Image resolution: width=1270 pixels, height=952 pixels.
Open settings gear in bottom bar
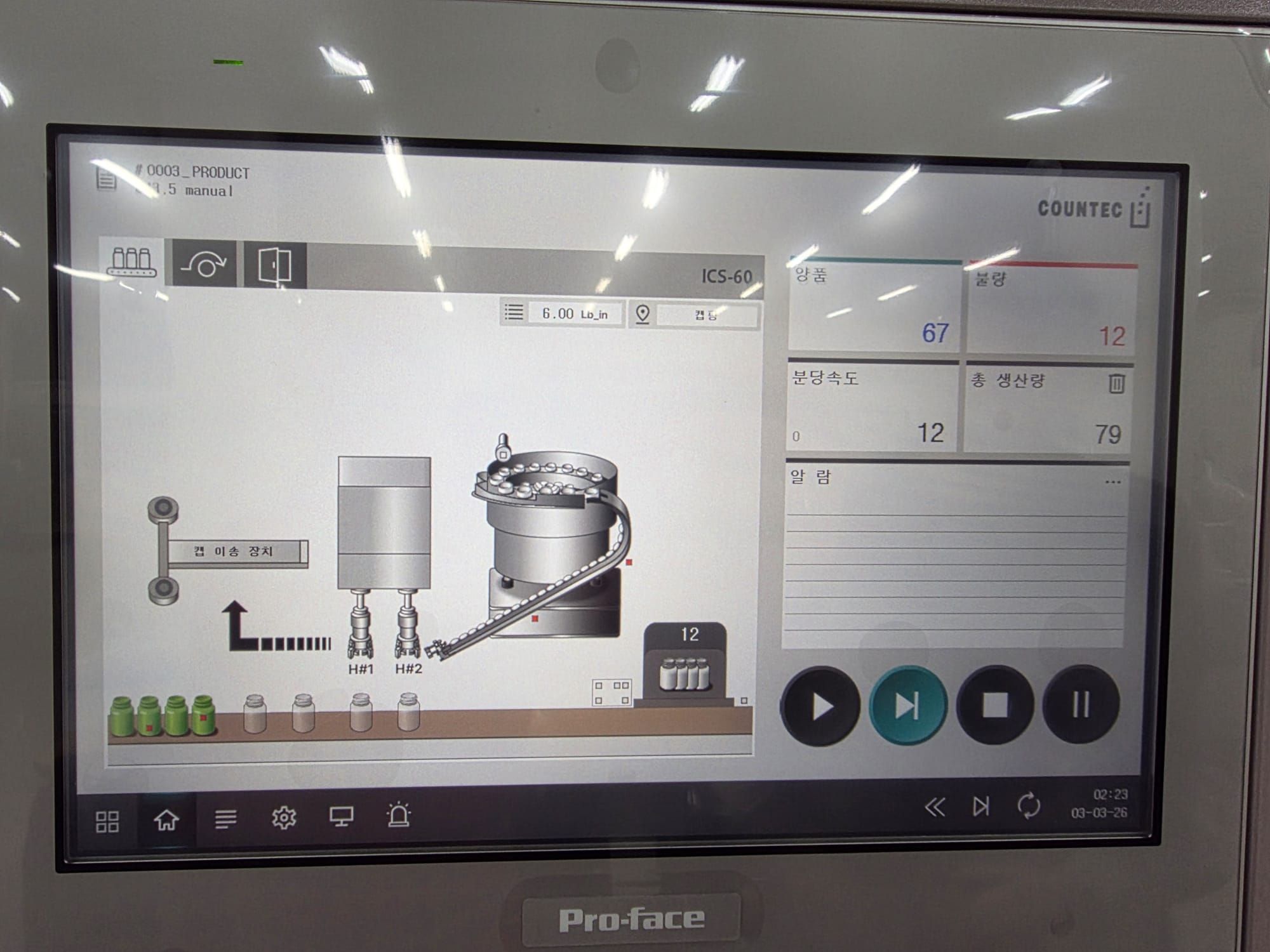pyautogui.click(x=284, y=817)
